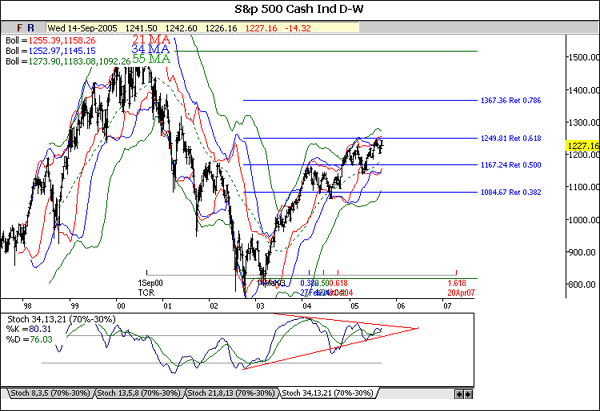Click the apex of the red stochastic triangle
The width and height of the screenshot is (600, 411).
419,328
